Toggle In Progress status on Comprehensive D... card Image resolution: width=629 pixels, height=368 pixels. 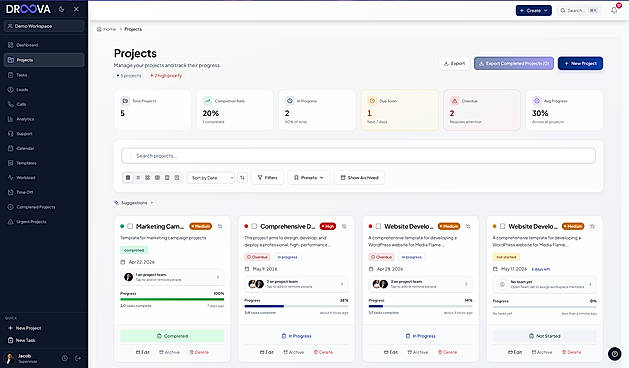(296, 336)
